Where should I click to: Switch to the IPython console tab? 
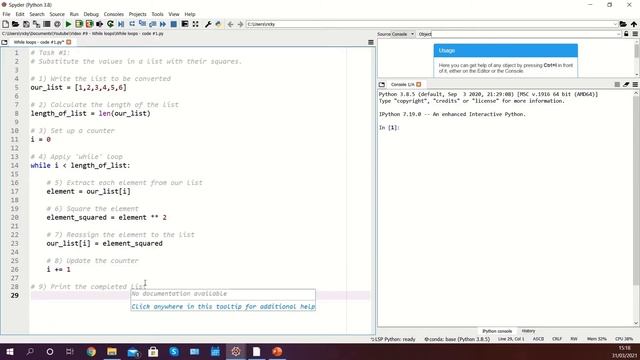pos(497,331)
